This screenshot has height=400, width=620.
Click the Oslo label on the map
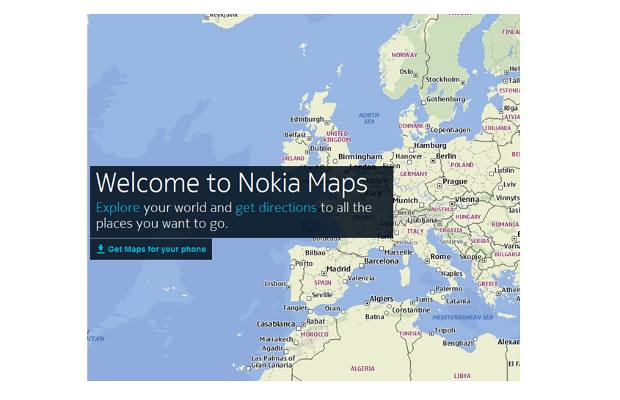point(406,72)
